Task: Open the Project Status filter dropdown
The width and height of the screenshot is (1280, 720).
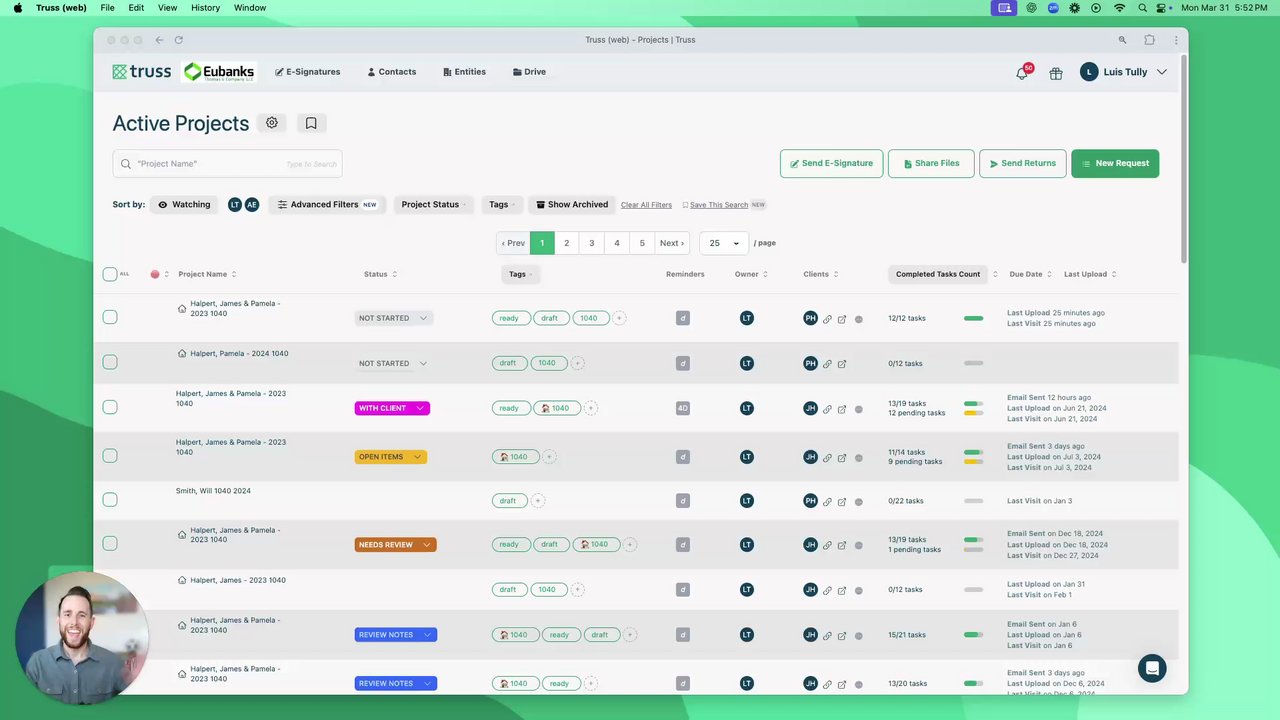Action: (x=434, y=204)
